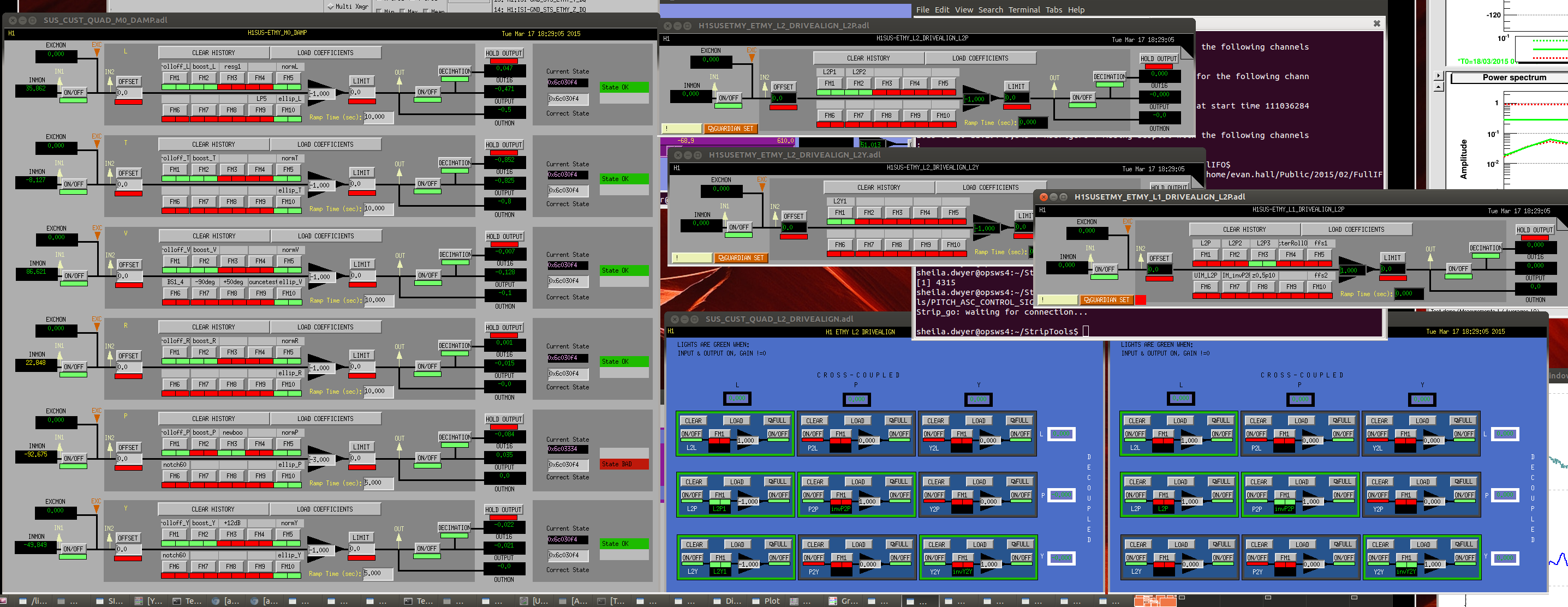Open FULL display for Y2Y in right matrix

tap(1464, 544)
